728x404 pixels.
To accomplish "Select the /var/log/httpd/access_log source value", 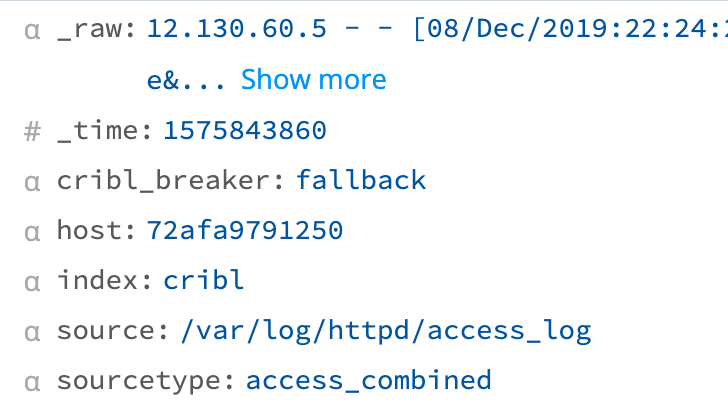I will pyautogui.click(x=386, y=332).
